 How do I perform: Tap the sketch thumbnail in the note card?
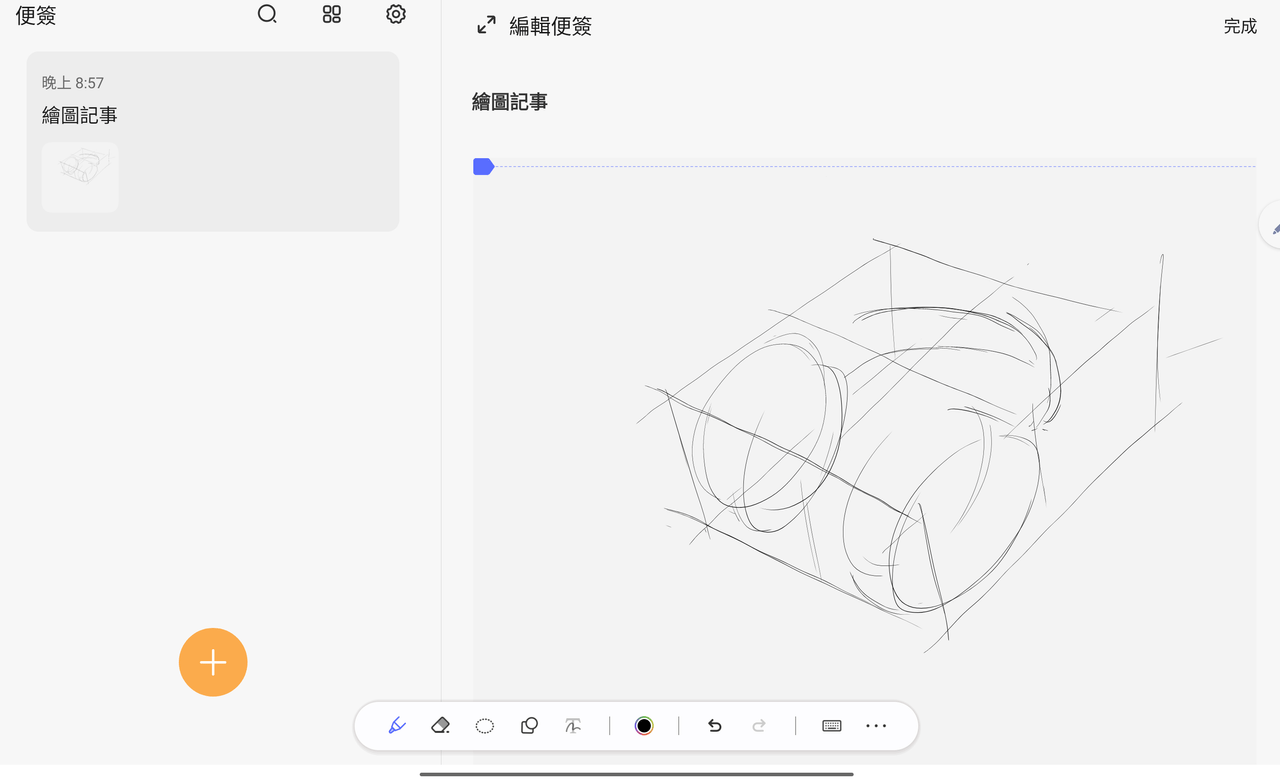[x=80, y=177]
